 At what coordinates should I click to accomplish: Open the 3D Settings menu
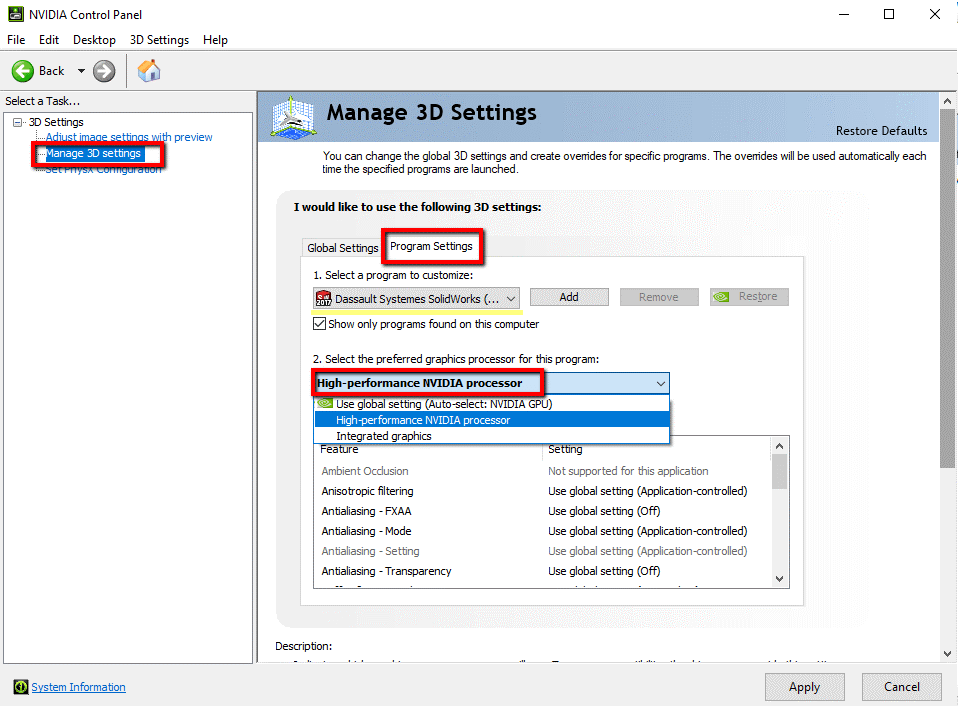click(159, 40)
